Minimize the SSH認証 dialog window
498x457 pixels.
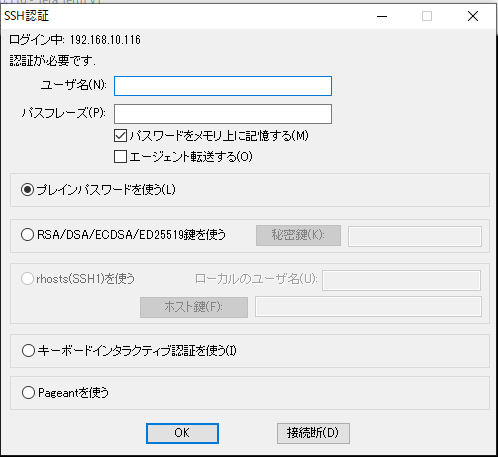(382, 16)
